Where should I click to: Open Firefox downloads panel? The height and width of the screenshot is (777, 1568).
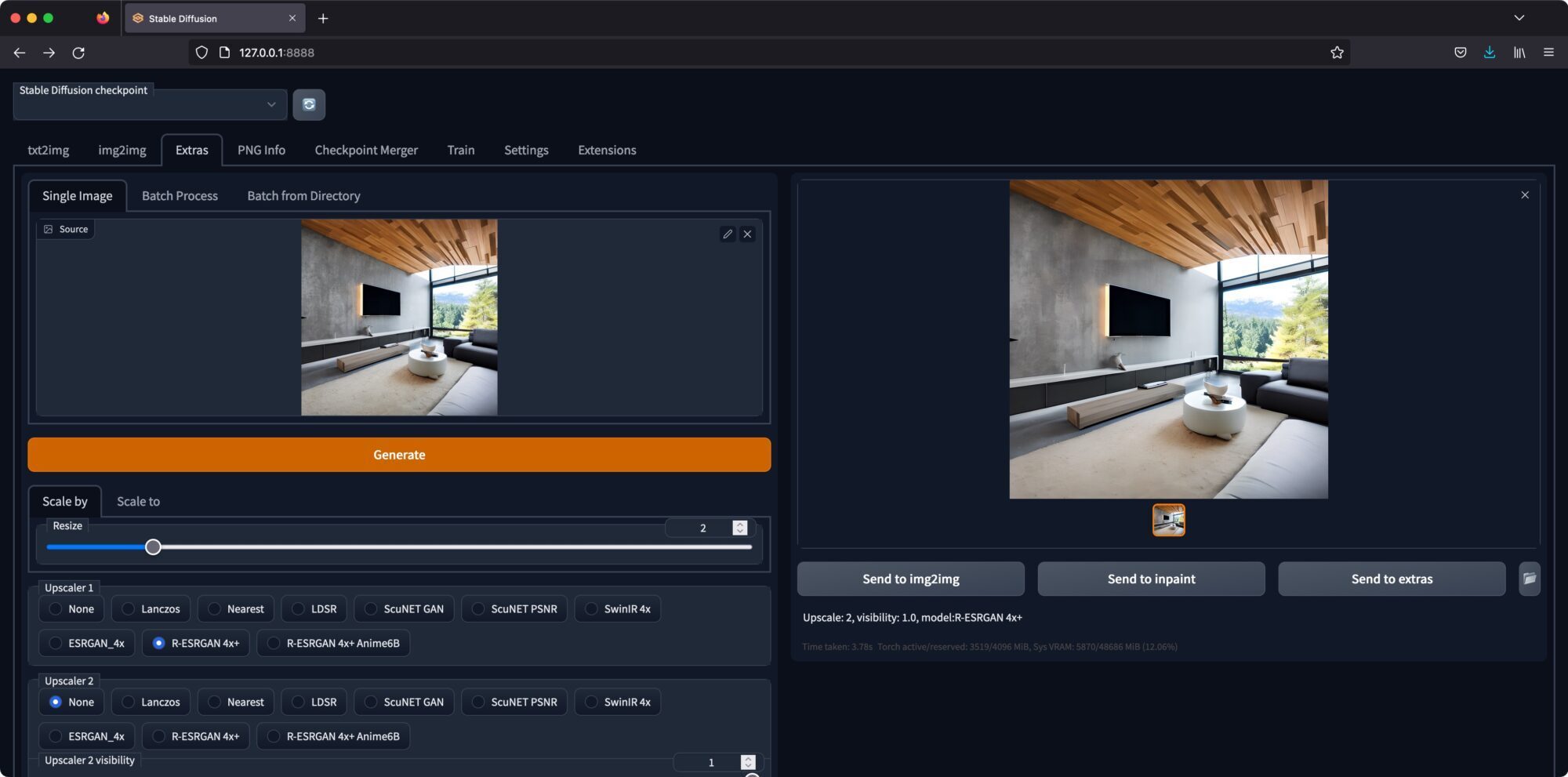(1489, 53)
